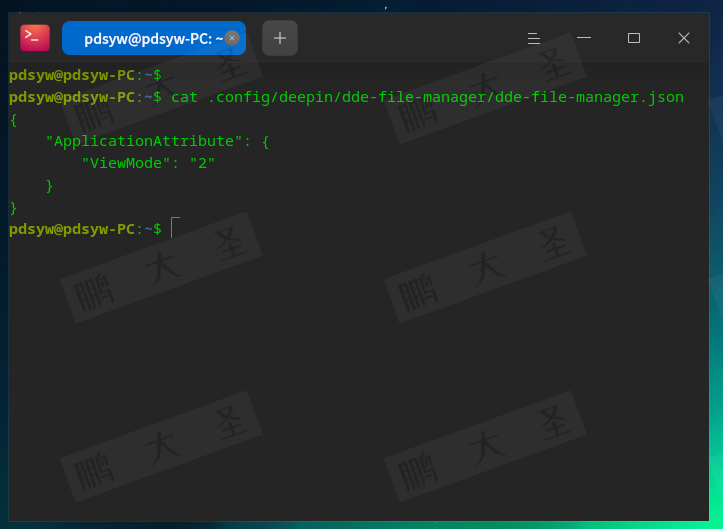Click the final closing brace of JSON output
Viewport: 723px width, 529px height.
click(x=13, y=208)
